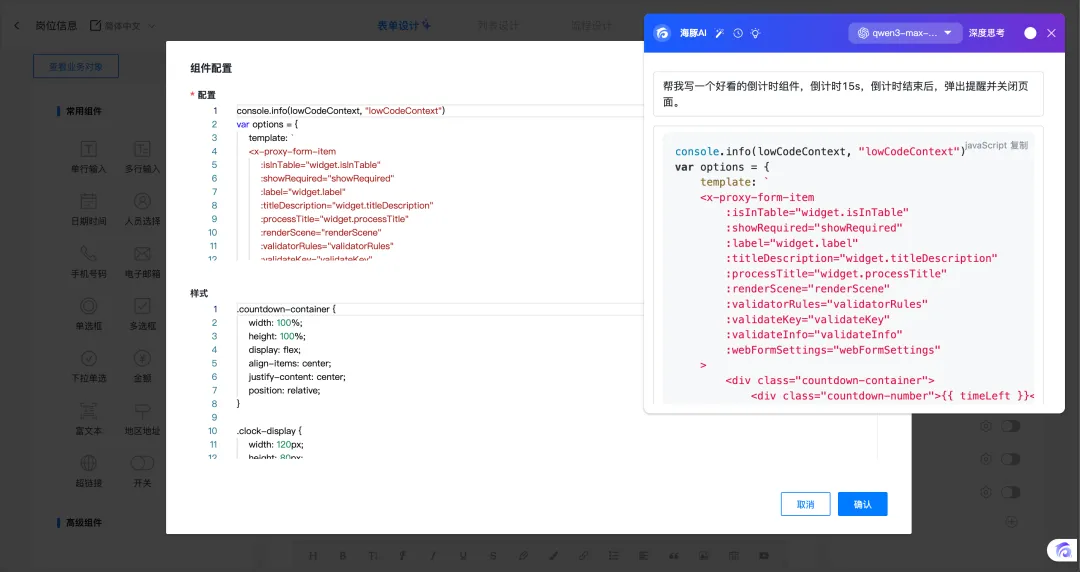Select the 多选框 component icon
The height and width of the screenshot is (572, 1080).
pyautogui.click(x=142, y=306)
